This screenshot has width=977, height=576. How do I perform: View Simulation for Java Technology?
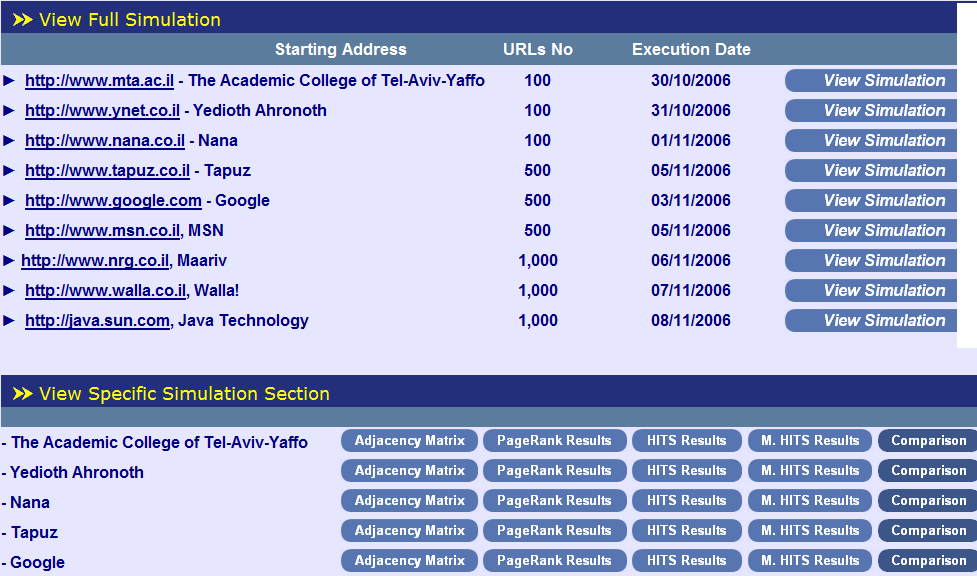tap(871, 320)
